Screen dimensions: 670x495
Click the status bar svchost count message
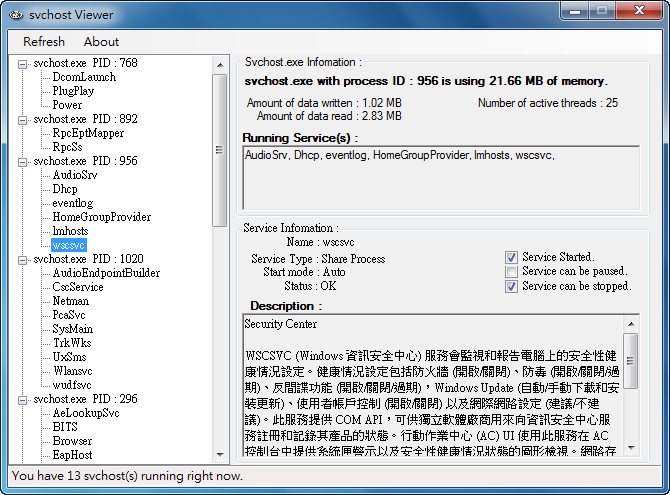click(x=127, y=476)
